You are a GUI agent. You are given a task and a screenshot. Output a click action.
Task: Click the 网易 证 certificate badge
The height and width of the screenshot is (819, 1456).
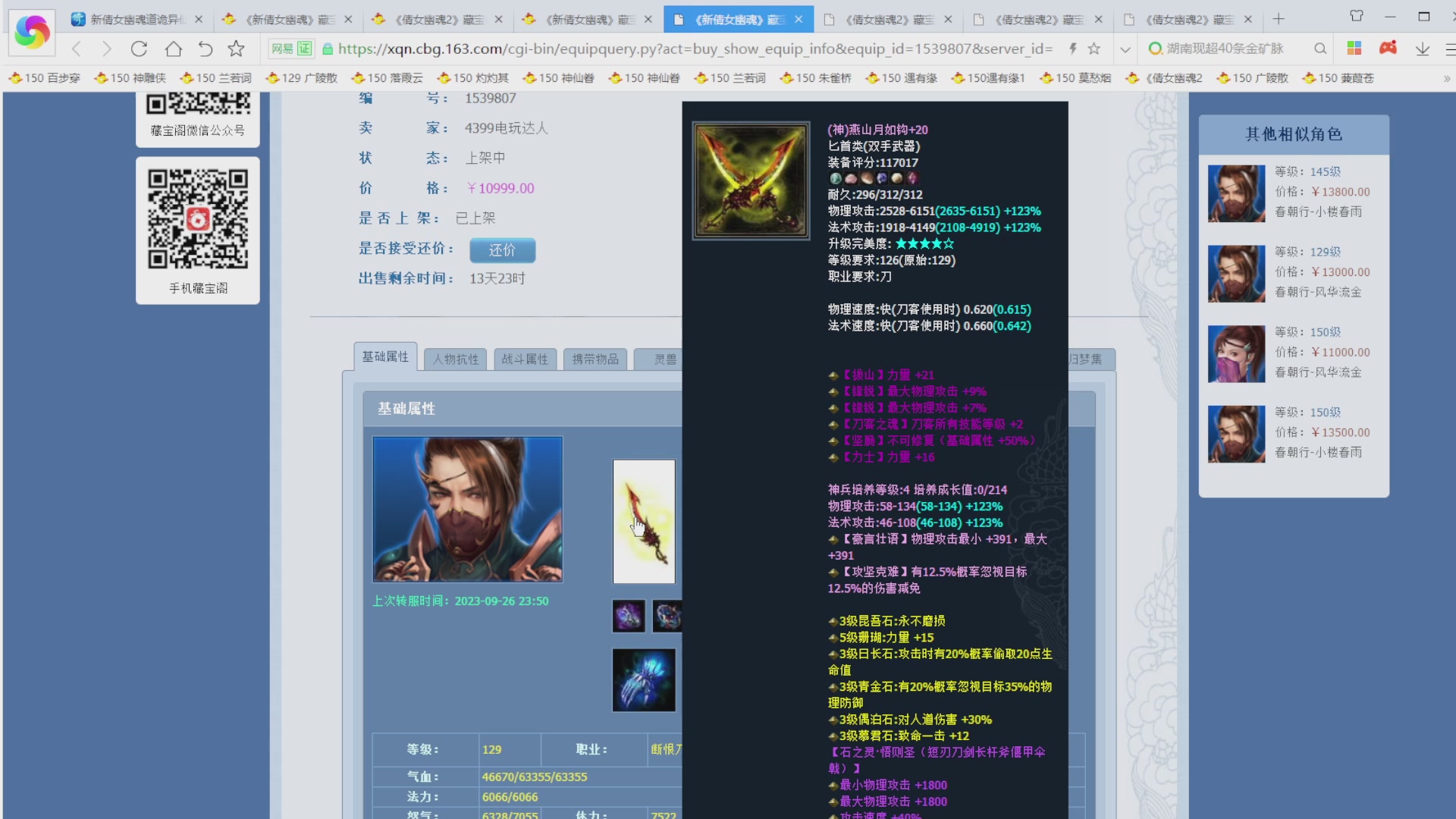291,49
